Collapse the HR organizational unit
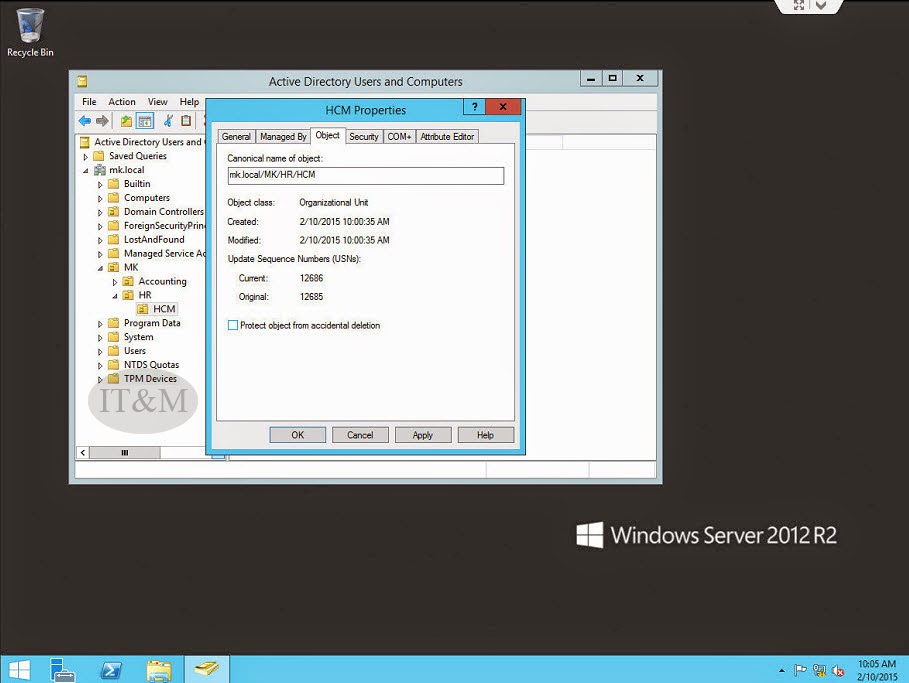This screenshot has height=683, width=909. tap(113, 295)
